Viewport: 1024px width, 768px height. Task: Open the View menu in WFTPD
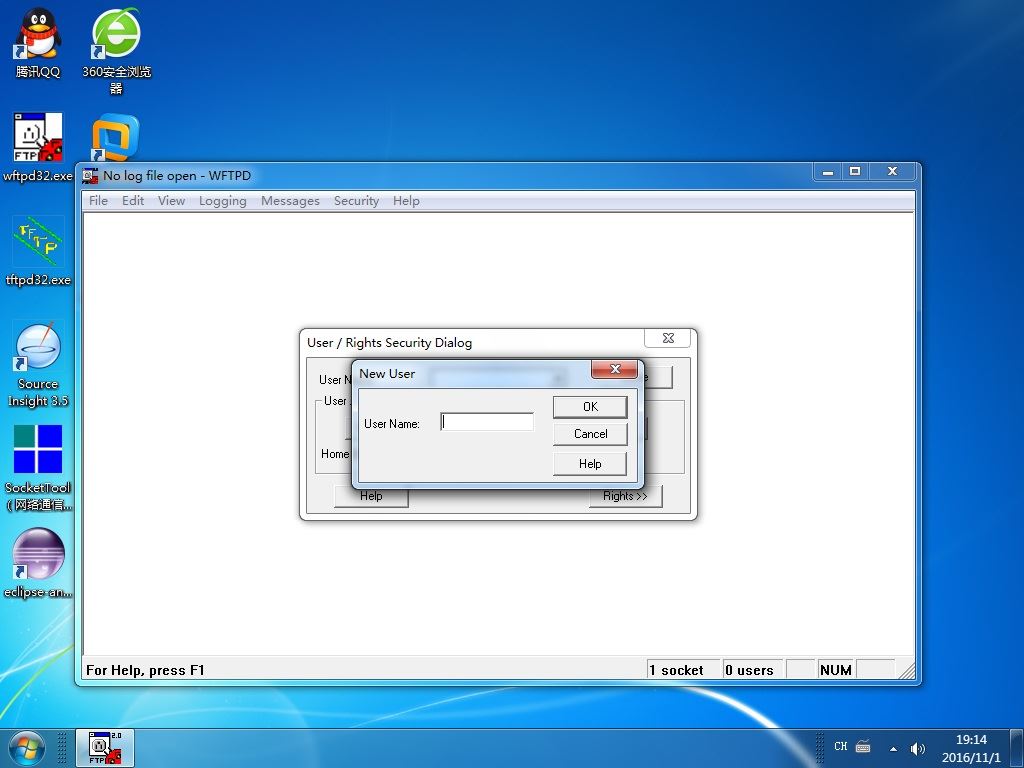click(x=171, y=201)
